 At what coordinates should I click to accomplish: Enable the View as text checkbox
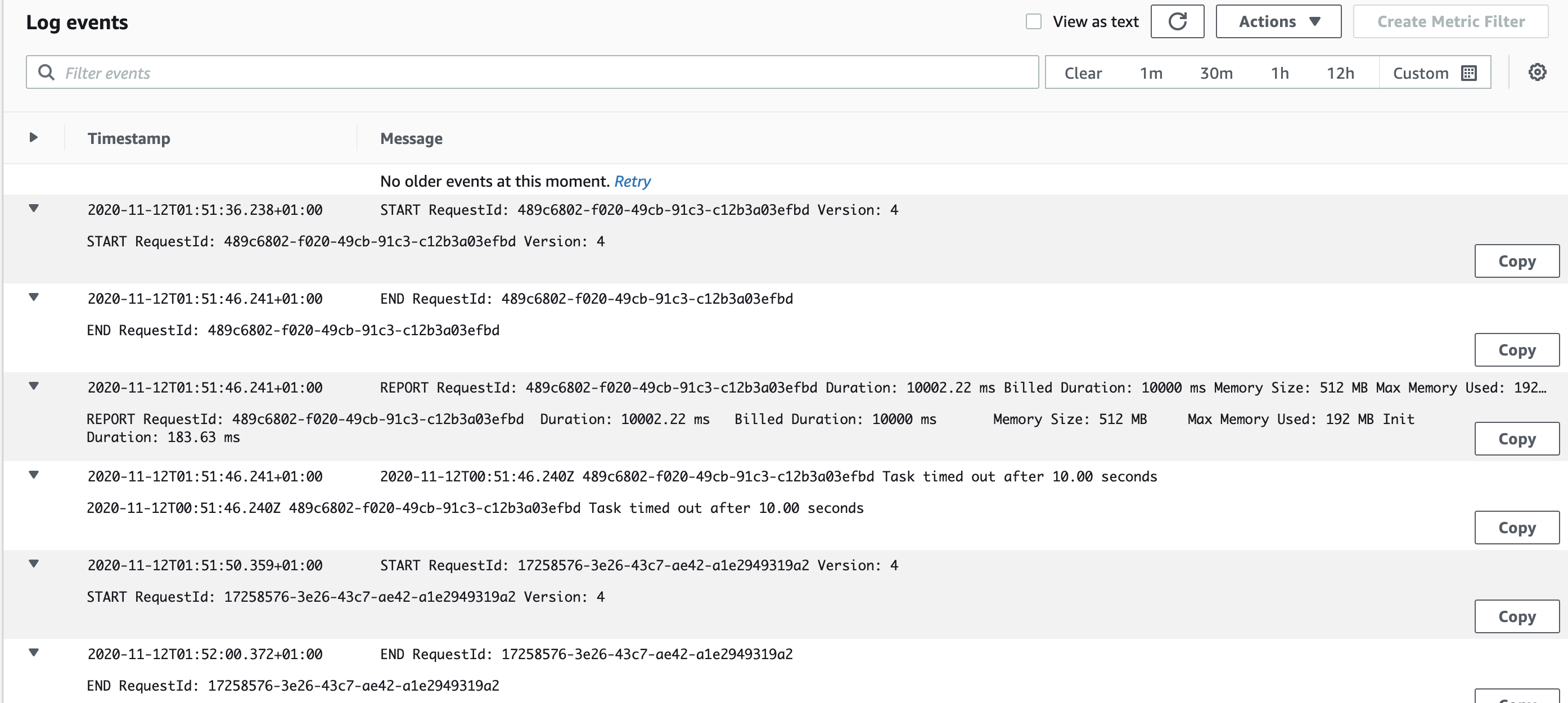coord(1034,21)
